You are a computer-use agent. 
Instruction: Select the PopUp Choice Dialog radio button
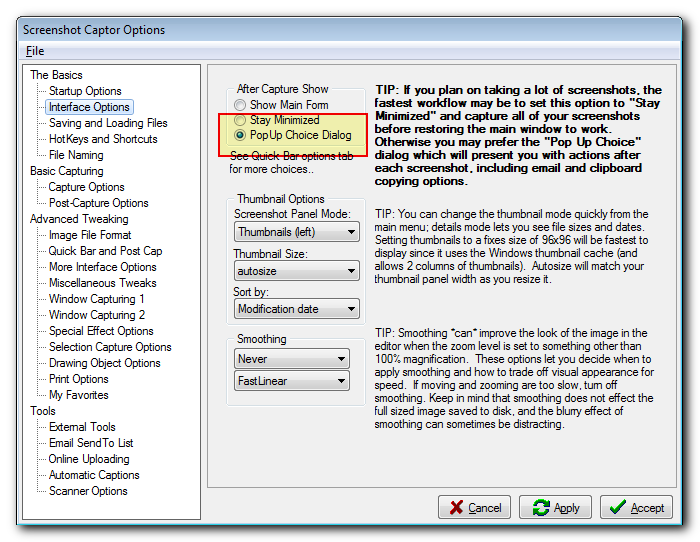[x=240, y=135]
